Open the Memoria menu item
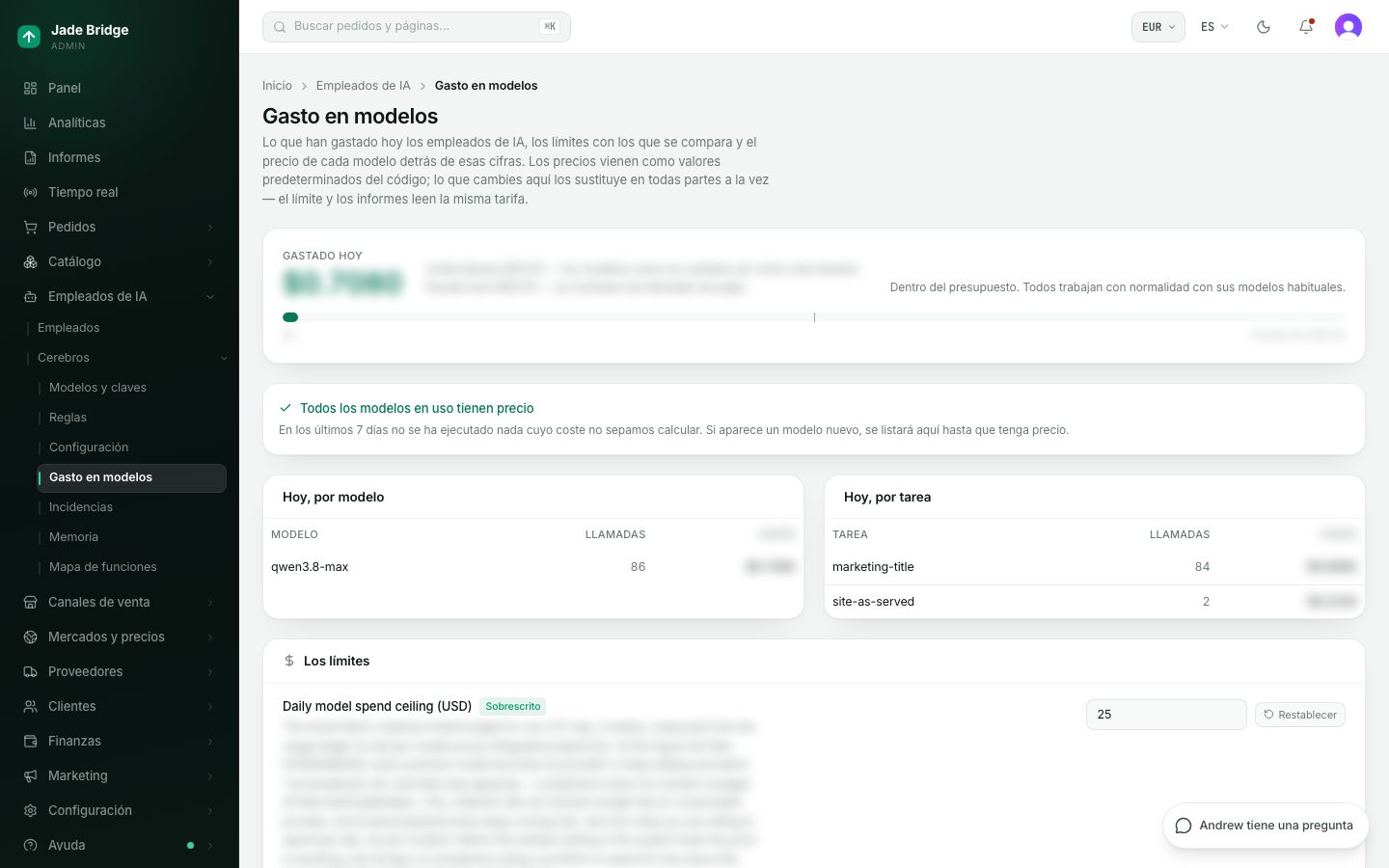1389x868 pixels. [x=131, y=537]
